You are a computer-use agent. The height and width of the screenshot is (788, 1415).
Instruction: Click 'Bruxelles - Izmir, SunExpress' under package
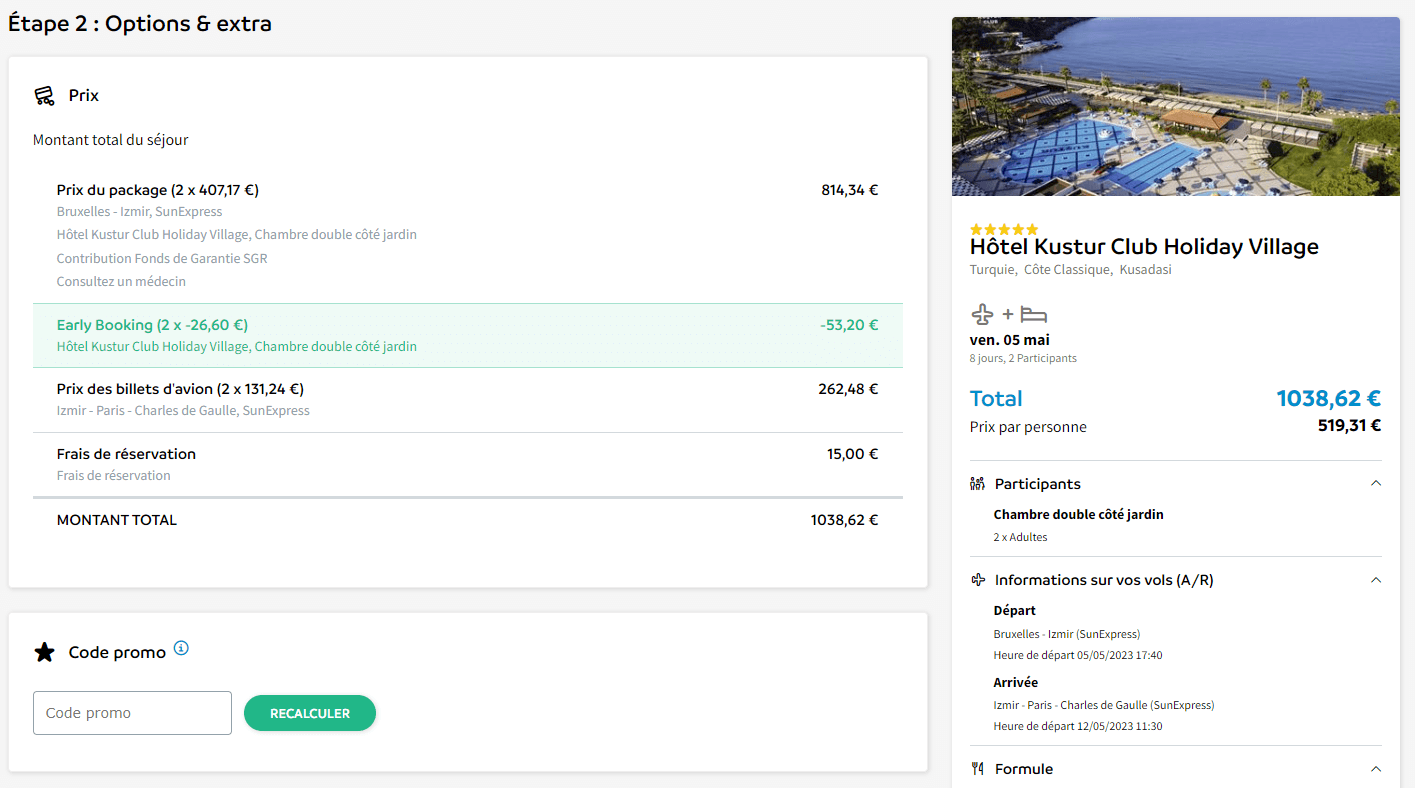coord(140,212)
